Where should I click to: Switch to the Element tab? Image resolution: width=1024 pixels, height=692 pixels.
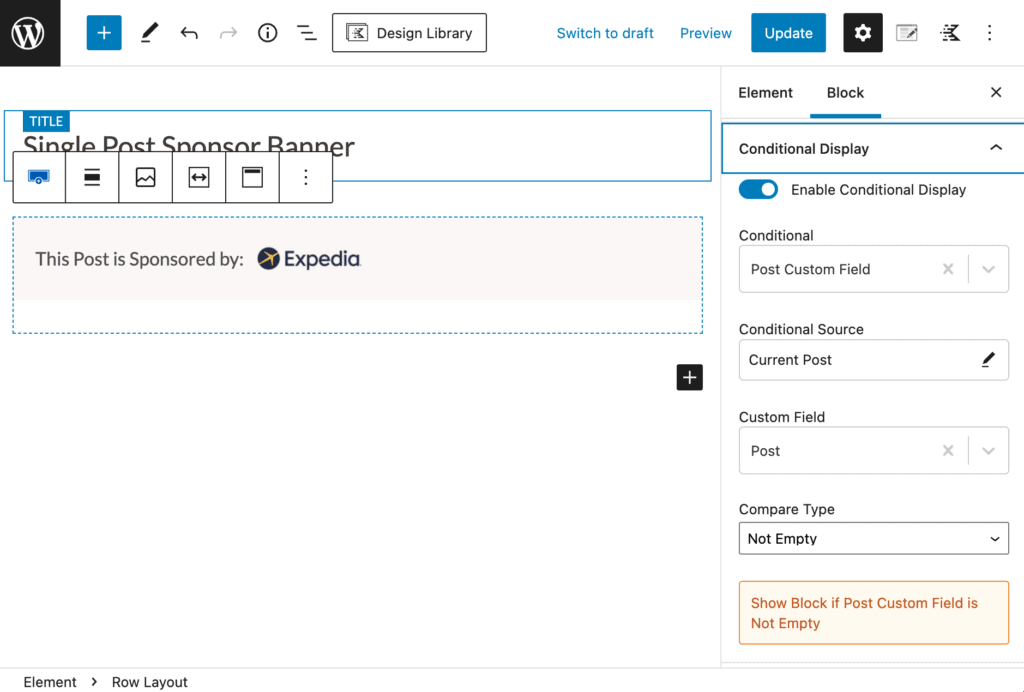[x=765, y=92]
